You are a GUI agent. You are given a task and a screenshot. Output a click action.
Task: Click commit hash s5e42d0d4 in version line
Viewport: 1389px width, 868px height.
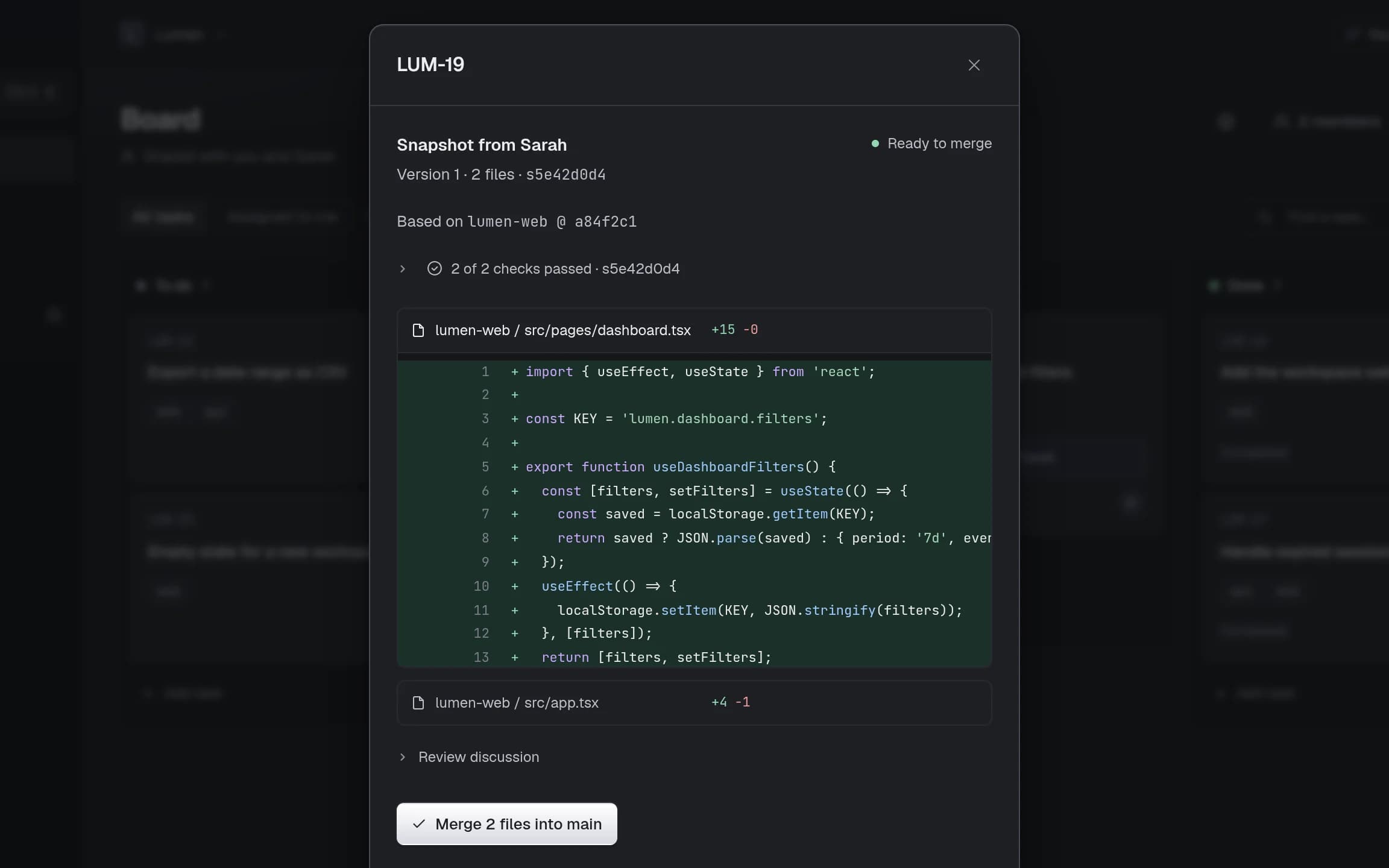[x=565, y=175]
